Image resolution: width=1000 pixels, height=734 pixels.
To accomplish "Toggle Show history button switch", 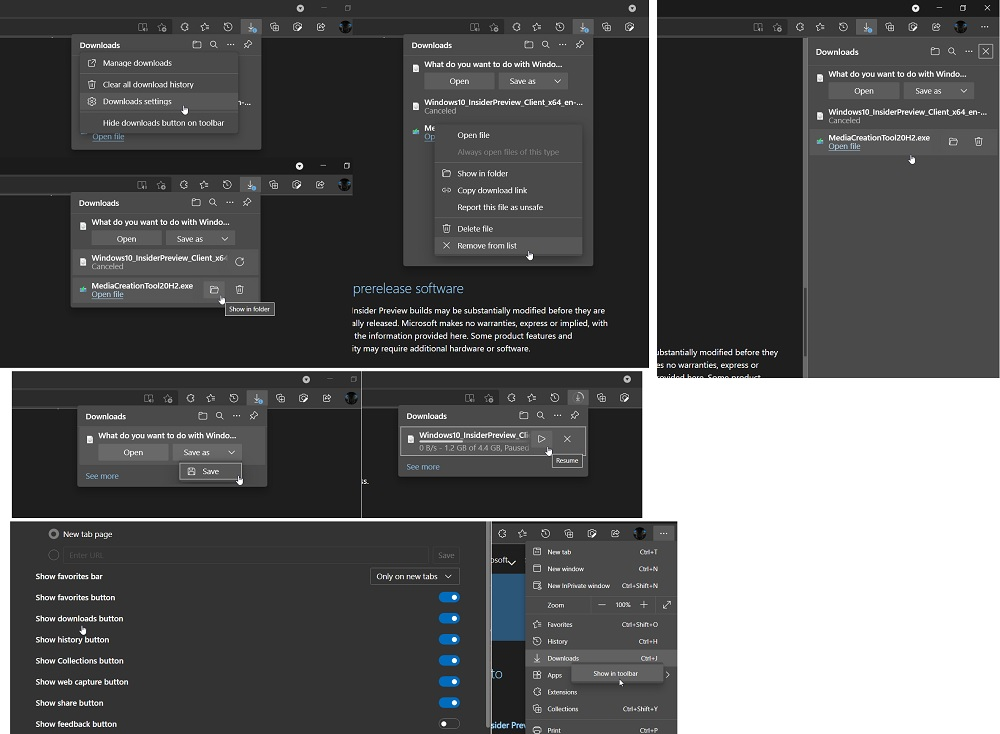I will point(449,640).
